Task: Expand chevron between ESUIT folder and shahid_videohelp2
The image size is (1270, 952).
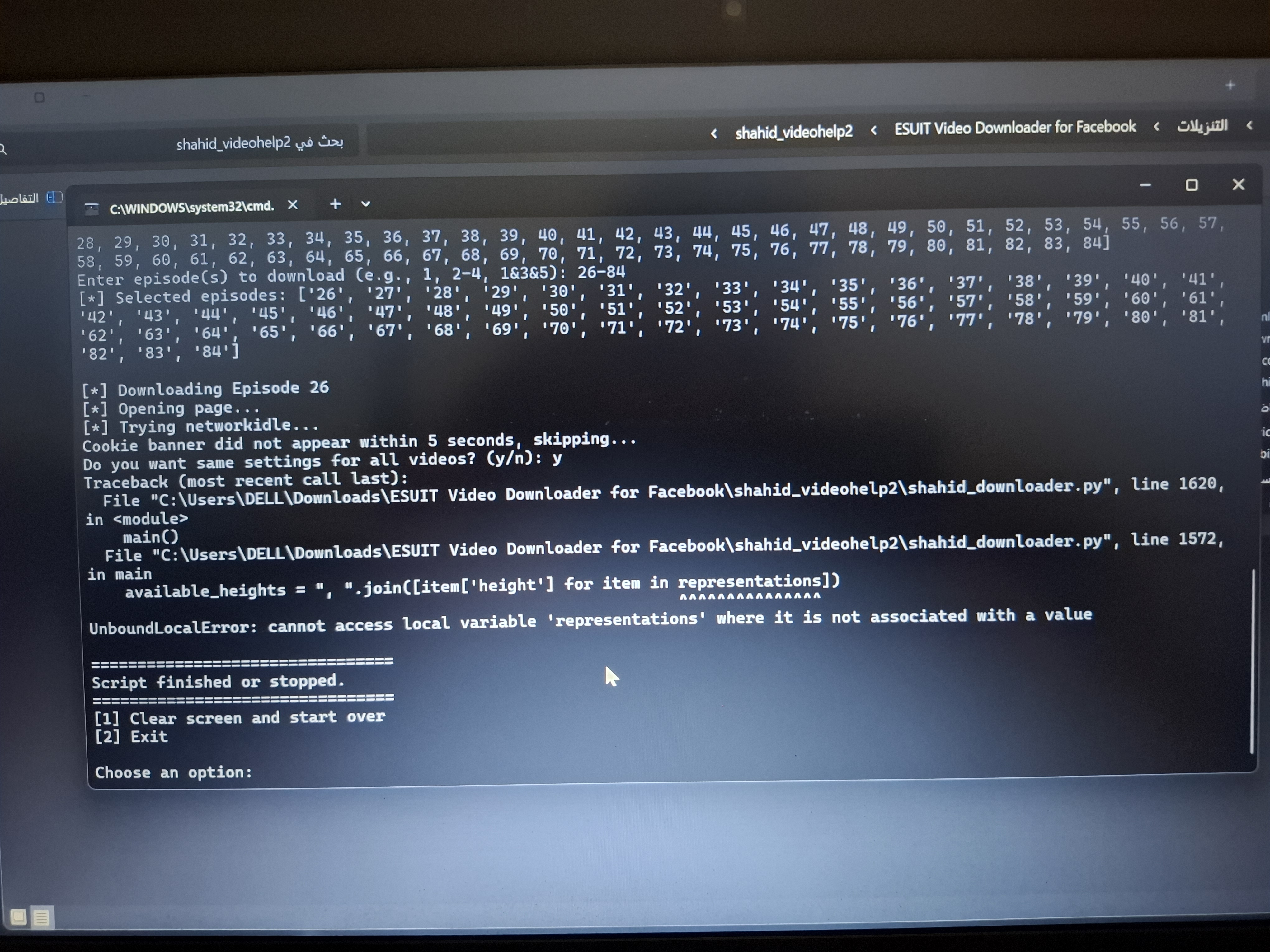Action: (873, 130)
